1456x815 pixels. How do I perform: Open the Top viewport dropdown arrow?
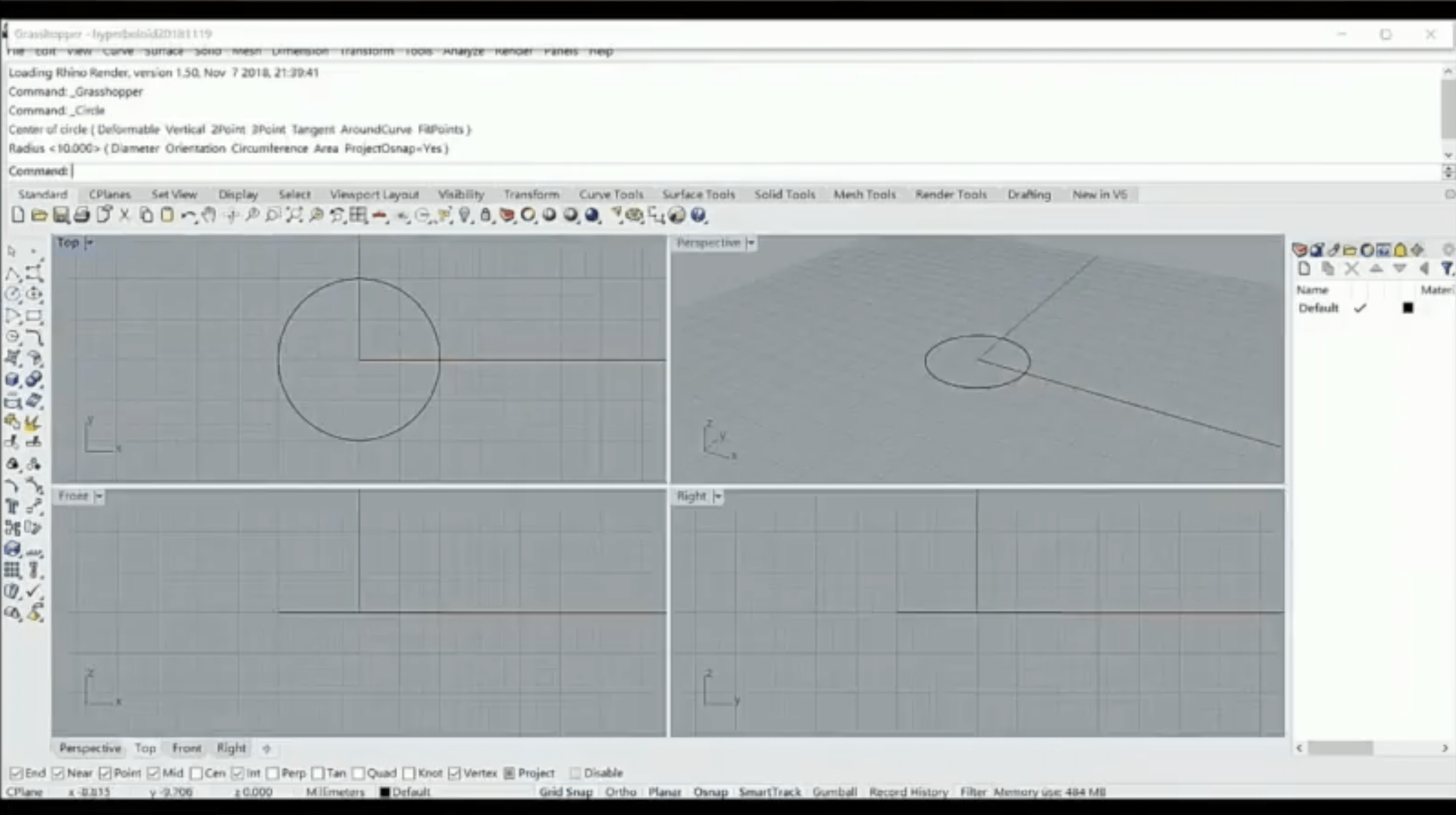pyautogui.click(x=89, y=243)
